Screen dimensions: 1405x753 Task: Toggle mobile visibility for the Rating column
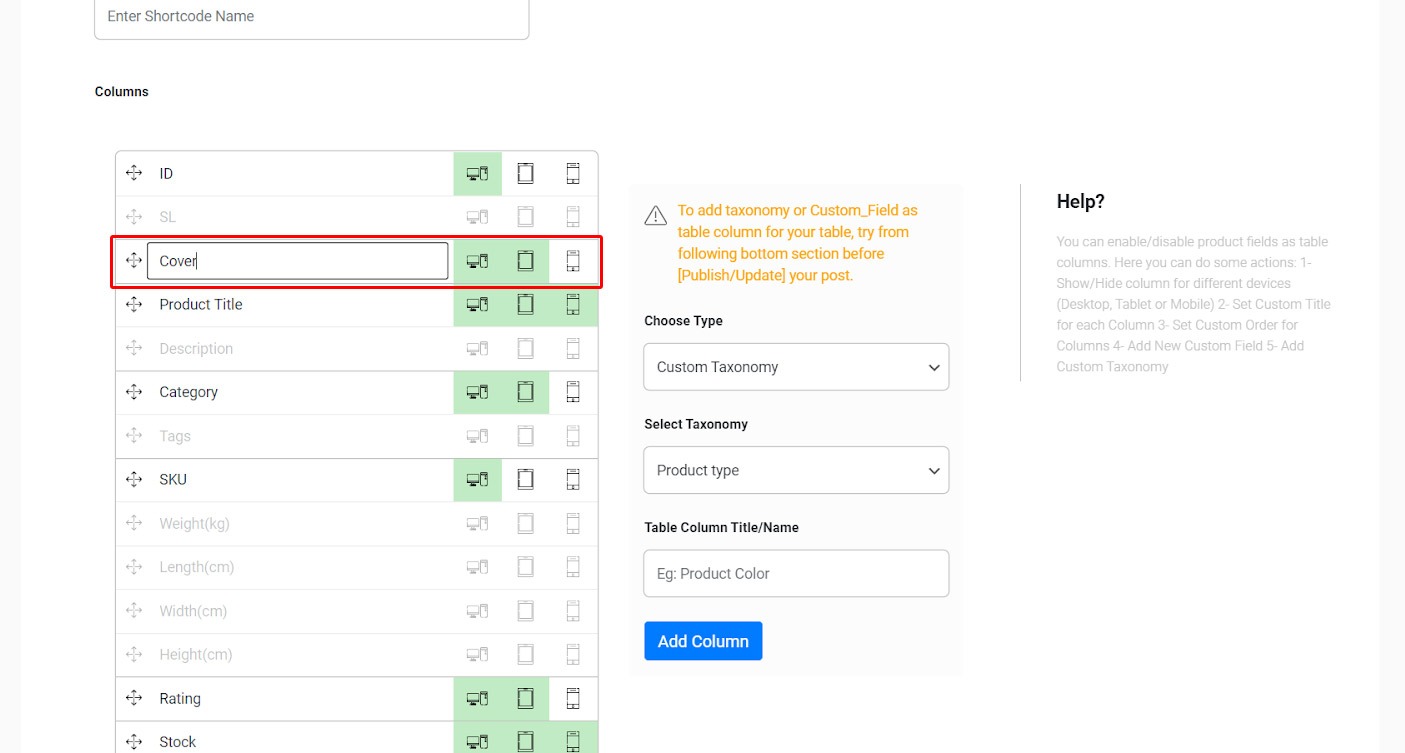tap(573, 698)
